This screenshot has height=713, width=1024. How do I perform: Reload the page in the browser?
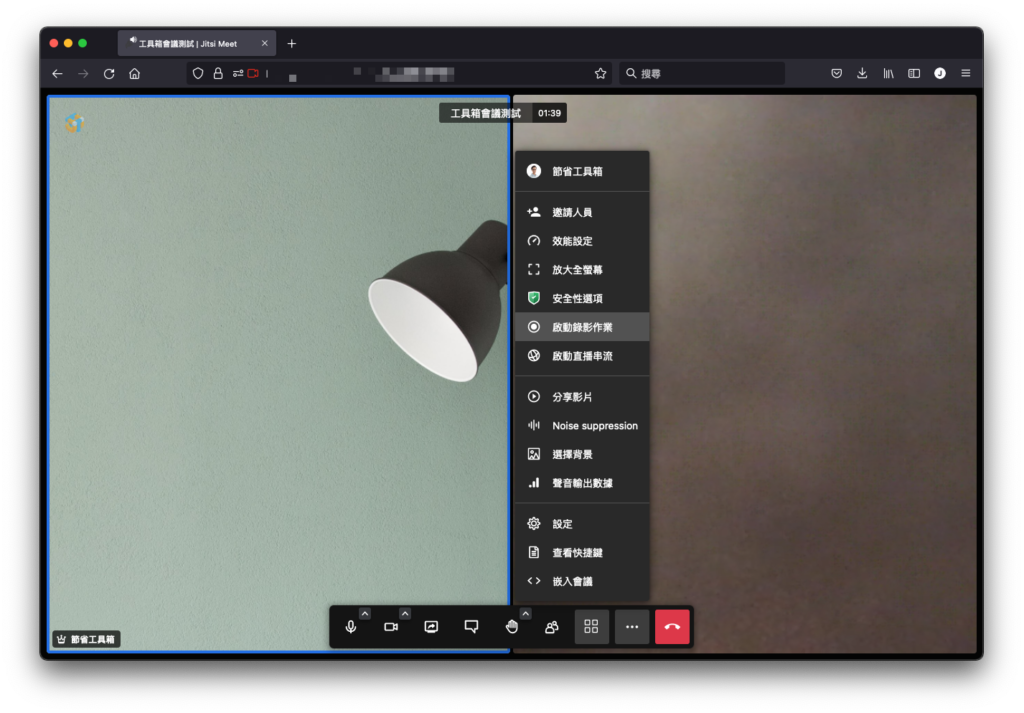click(109, 74)
